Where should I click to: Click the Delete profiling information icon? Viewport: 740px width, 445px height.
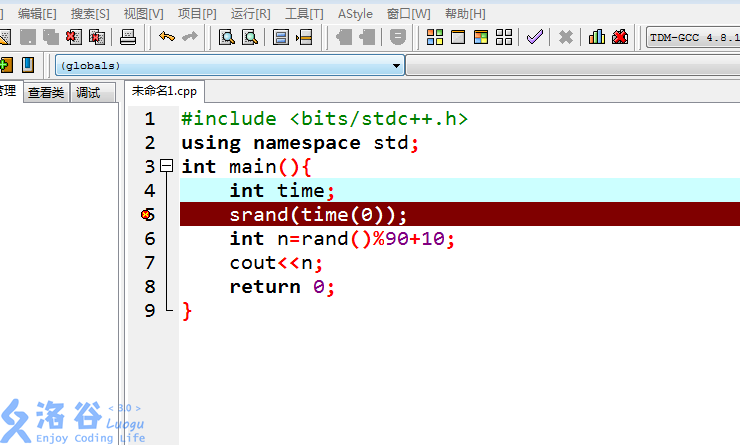tap(620, 38)
